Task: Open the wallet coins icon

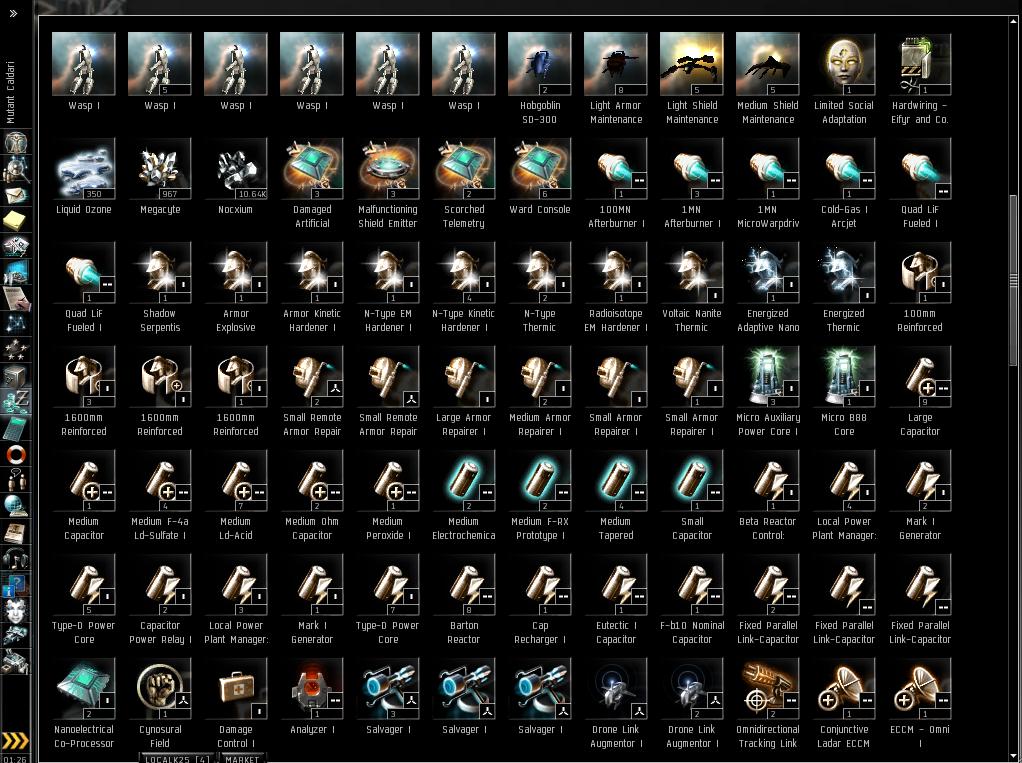Action: tap(15, 401)
